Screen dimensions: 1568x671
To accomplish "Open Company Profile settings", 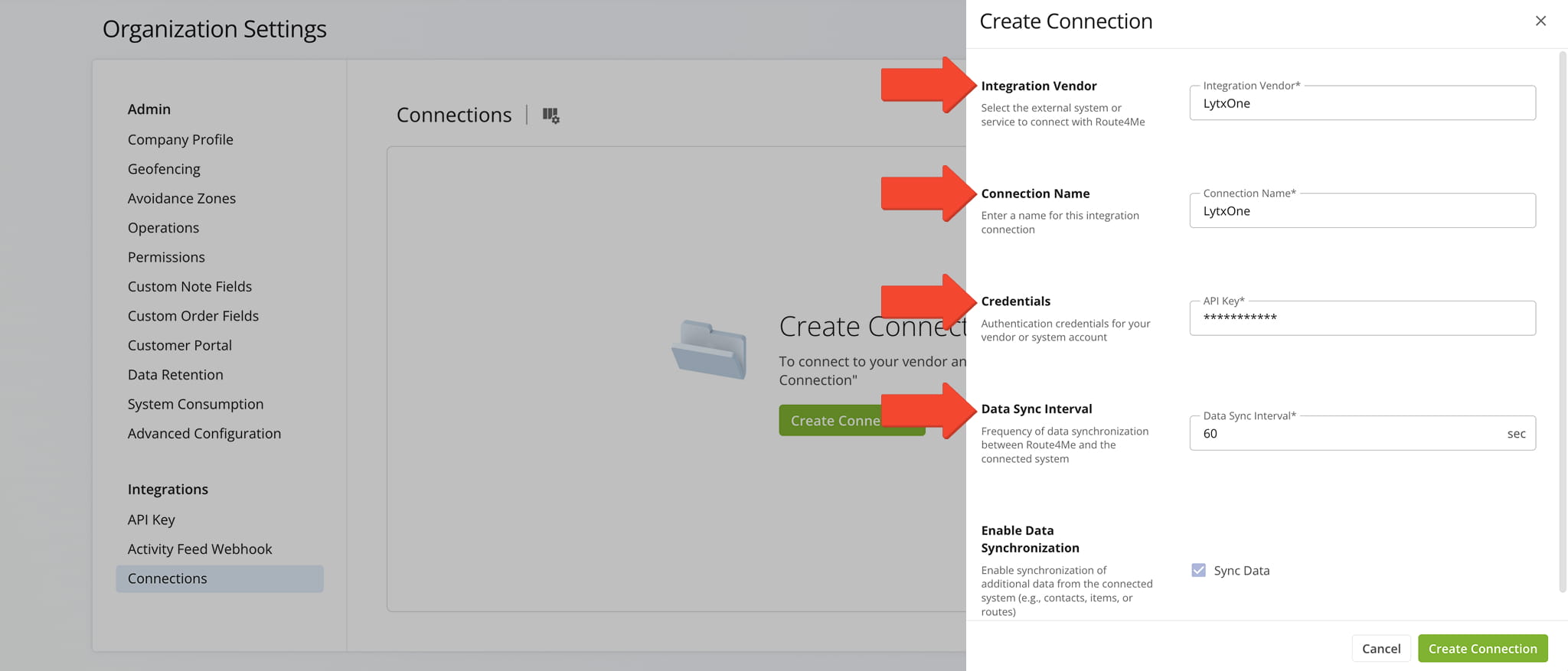I will [x=181, y=139].
